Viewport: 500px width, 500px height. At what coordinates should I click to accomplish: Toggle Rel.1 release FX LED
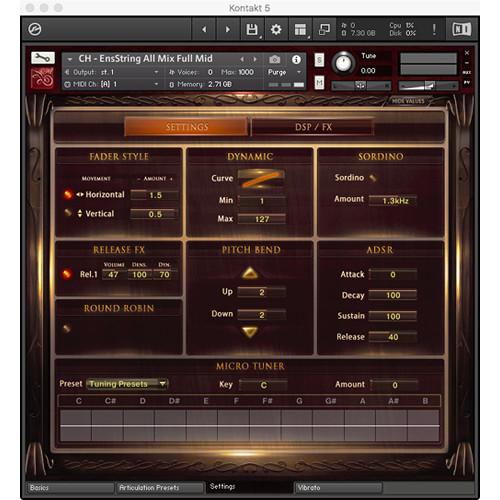click(x=67, y=274)
